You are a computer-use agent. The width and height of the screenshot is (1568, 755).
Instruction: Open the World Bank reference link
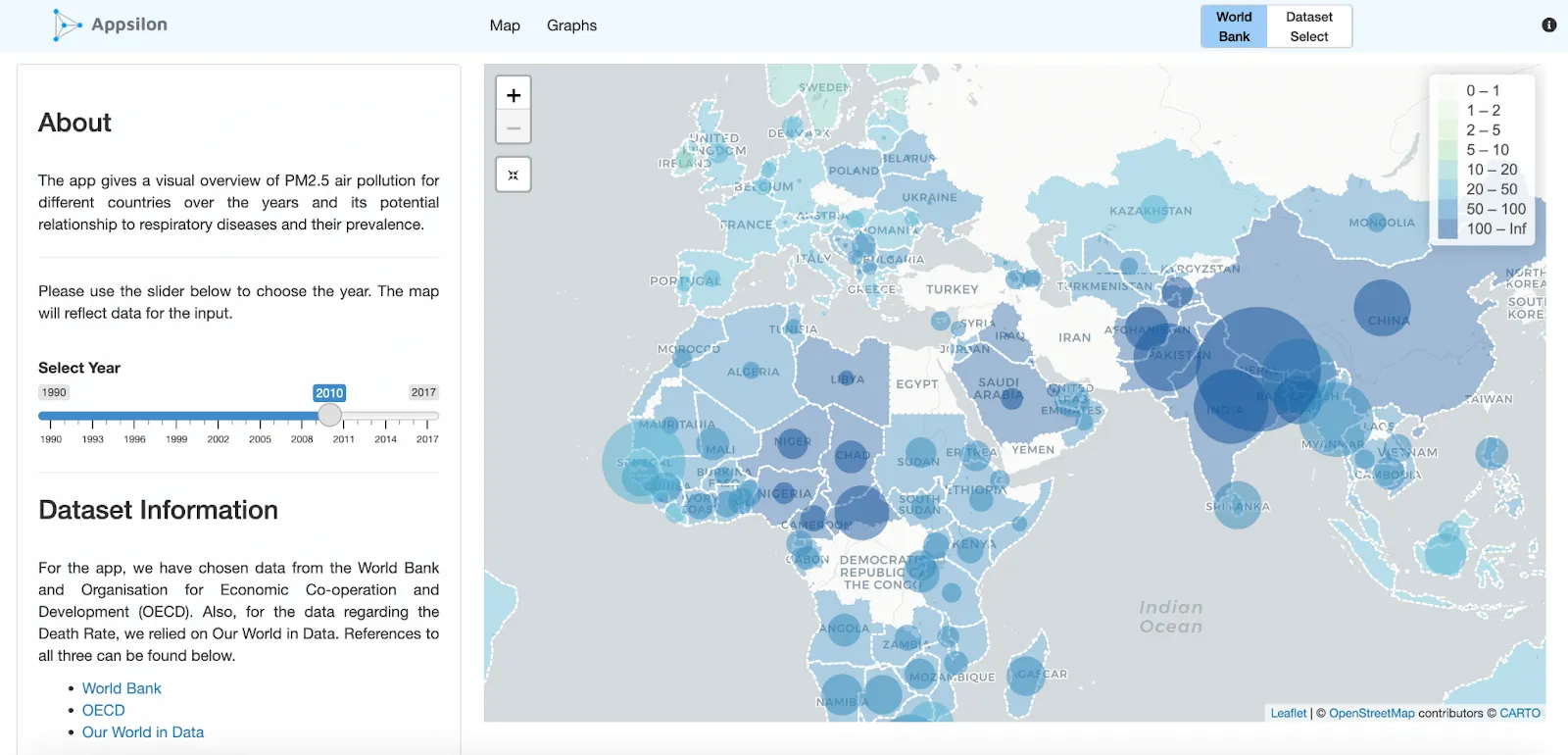click(x=122, y=688)
